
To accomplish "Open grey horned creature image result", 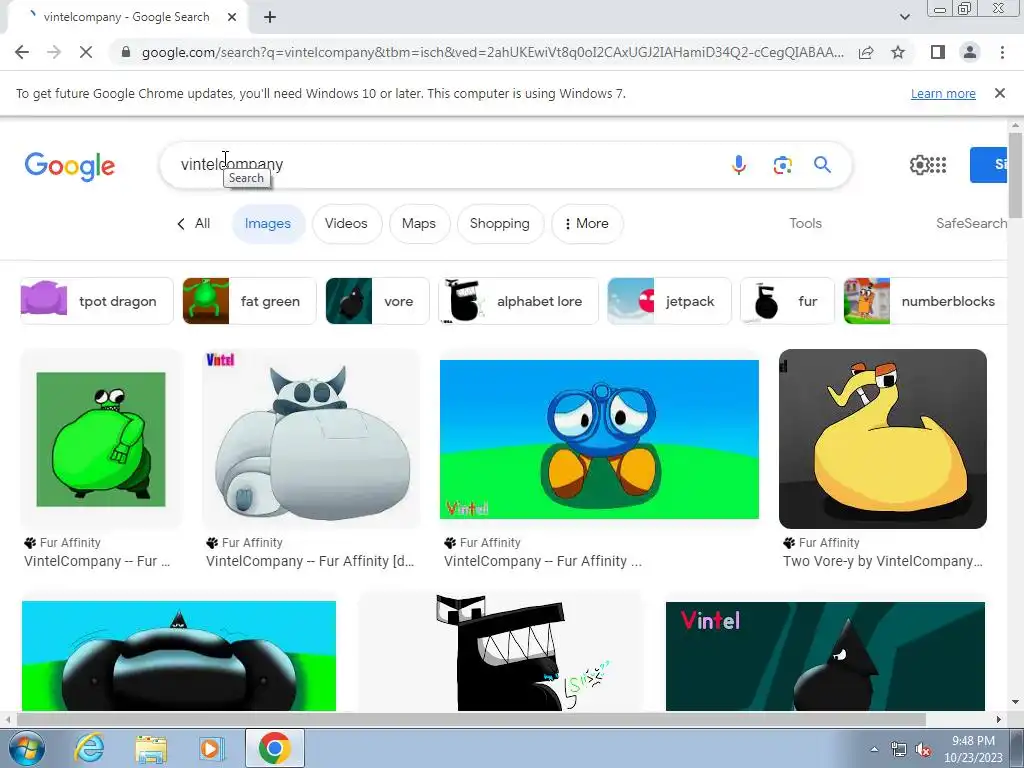I will [x=312, y=439].
